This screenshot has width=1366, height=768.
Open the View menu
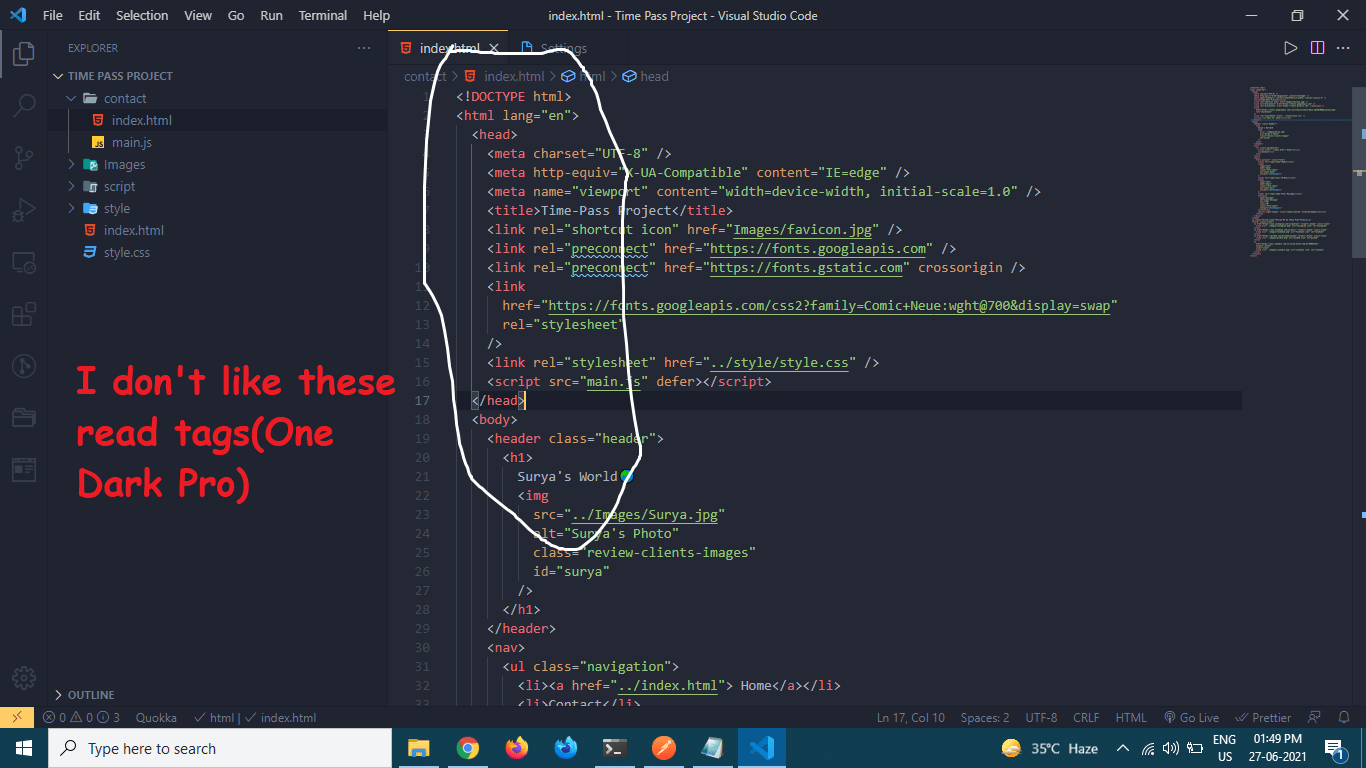(198, 16)
